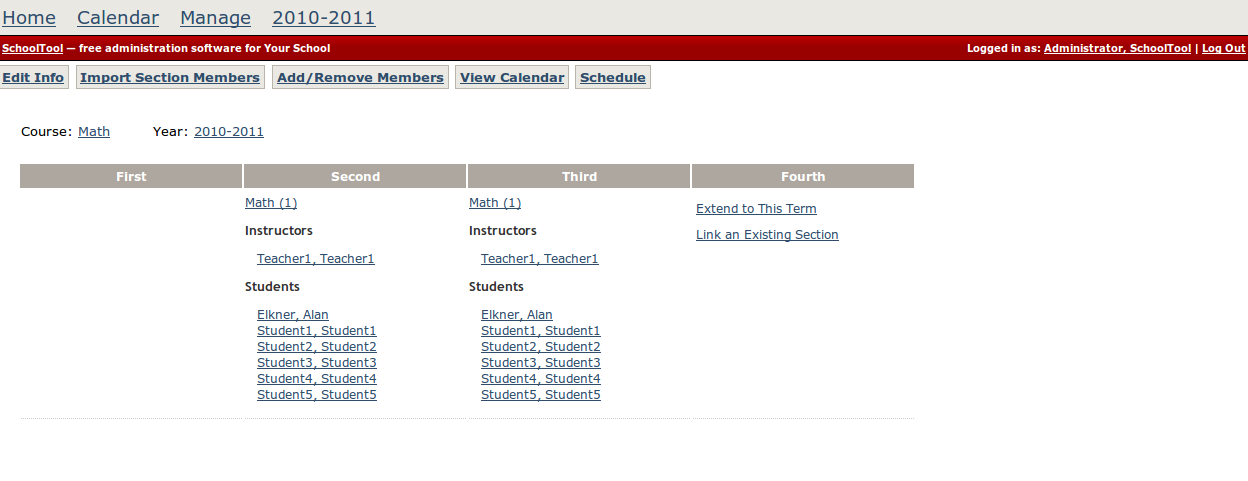This screenshot has height=481, width=1248.
Task: Open the Math course link
Action: tap(94, 132)
